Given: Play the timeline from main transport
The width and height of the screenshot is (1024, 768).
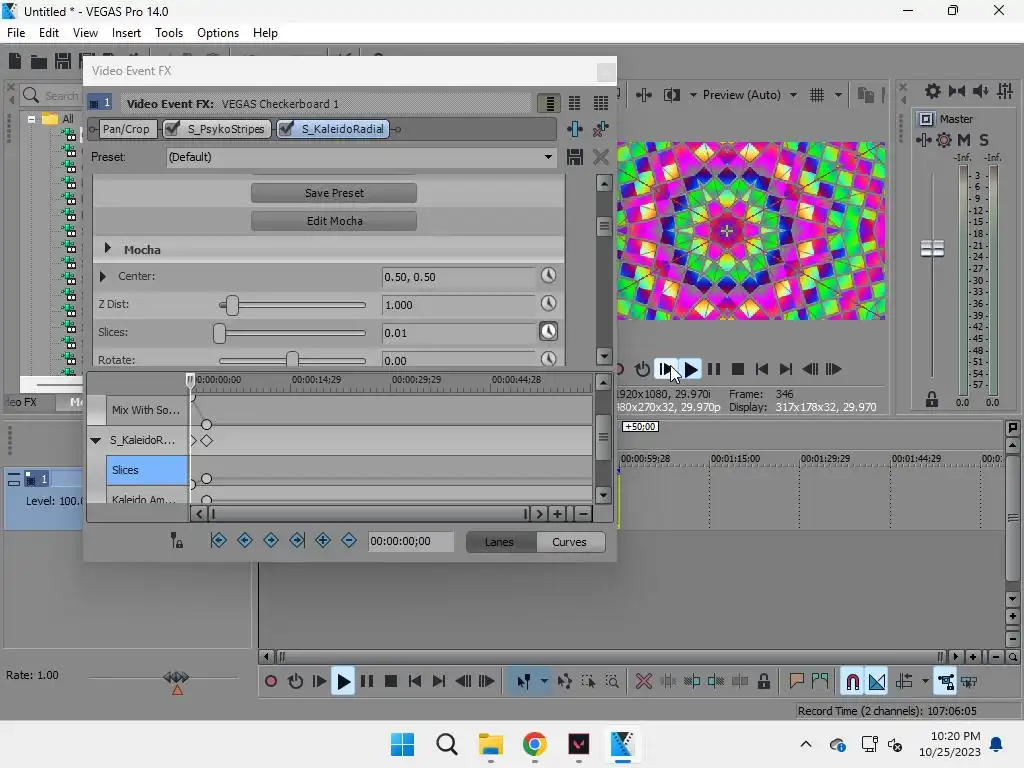Looking at the screenshot, I should 343,682.
